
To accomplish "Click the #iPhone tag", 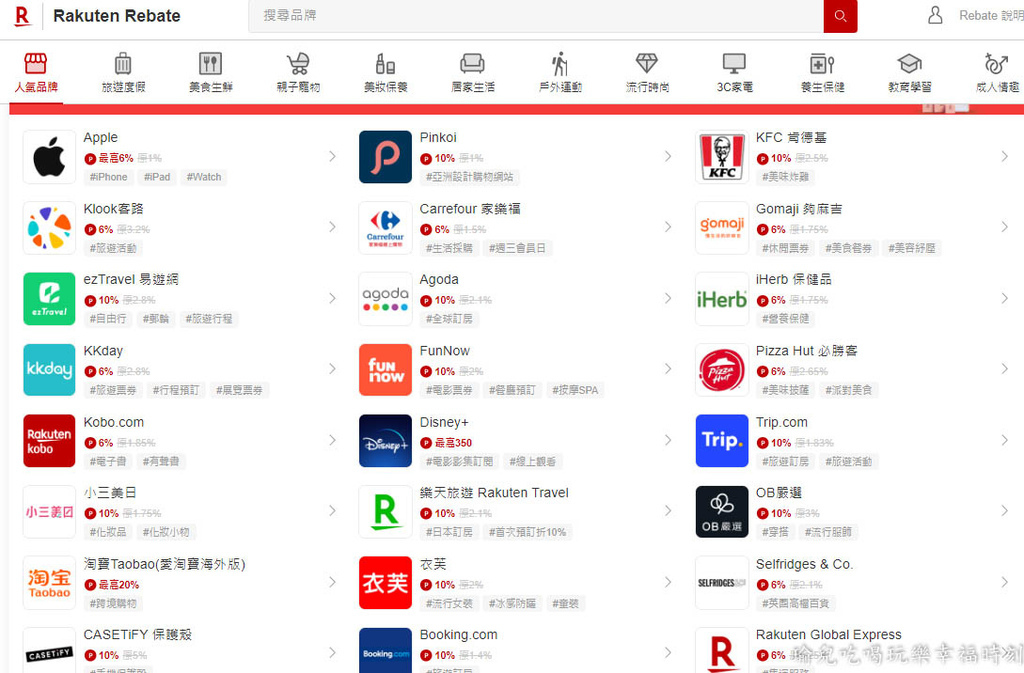I will point(108,177).
